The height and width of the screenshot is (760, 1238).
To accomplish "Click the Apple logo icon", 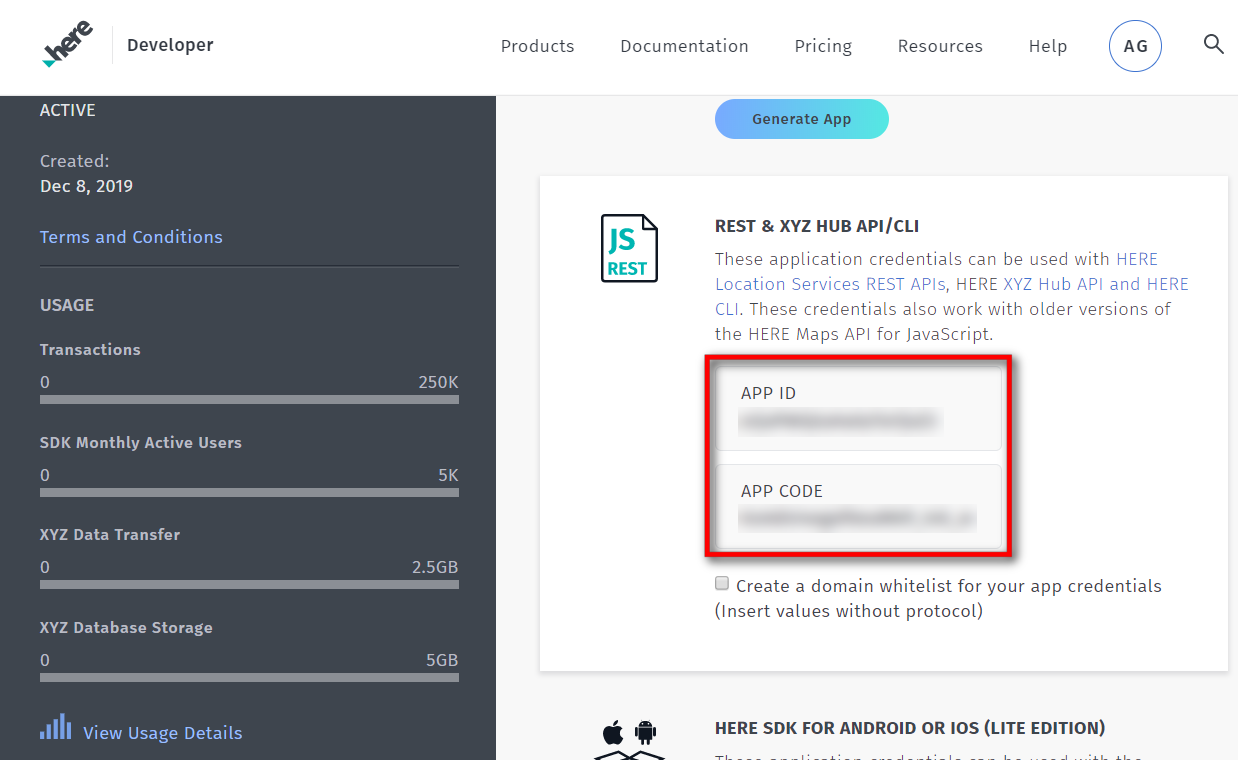I will coord(613,733).
